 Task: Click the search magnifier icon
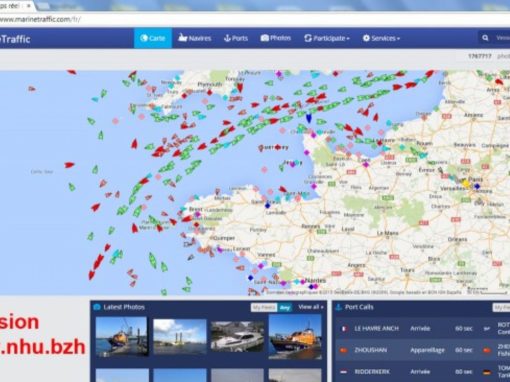coord(485,38)
